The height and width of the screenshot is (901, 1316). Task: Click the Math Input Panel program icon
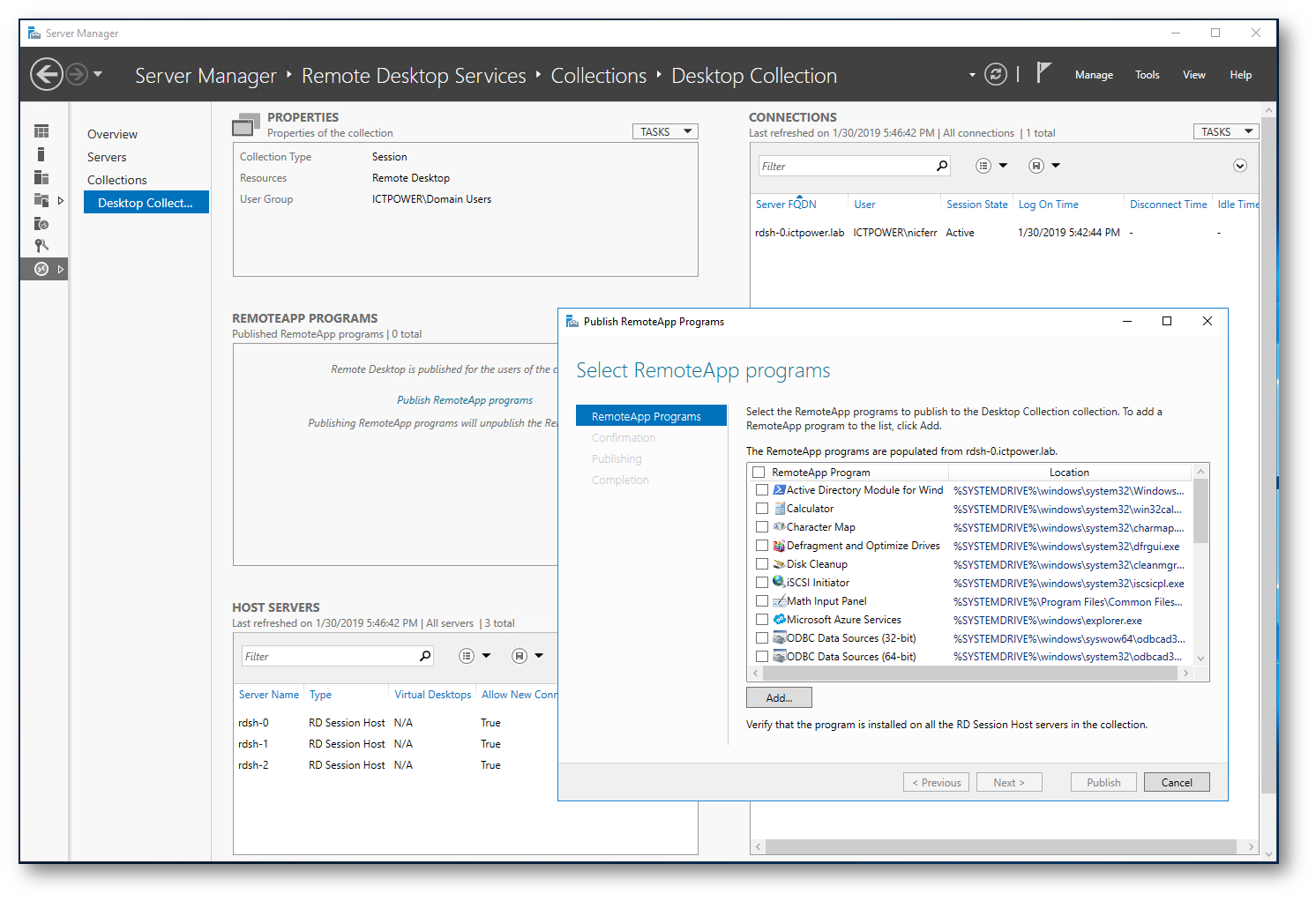point(780,601)
